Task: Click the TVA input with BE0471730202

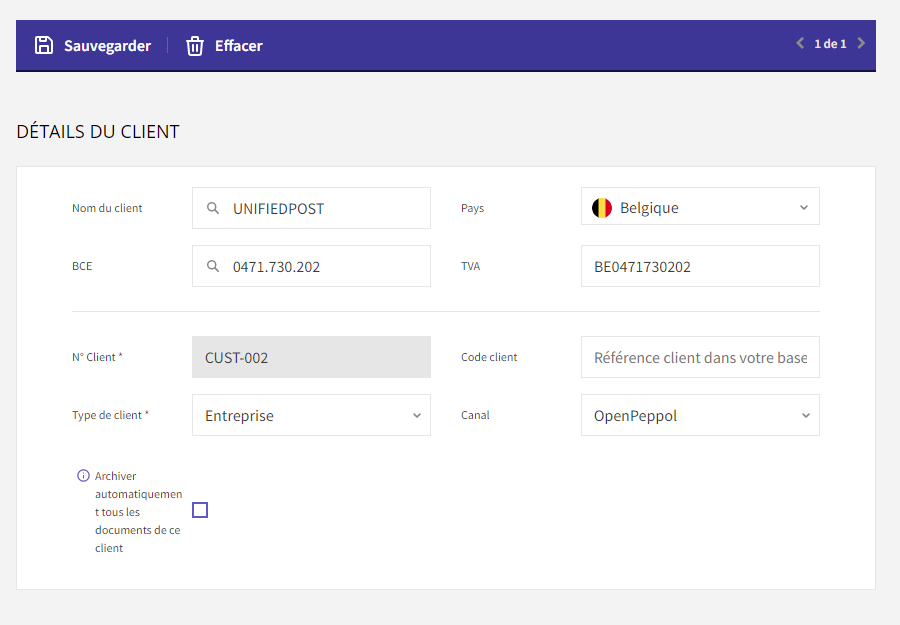Action: (x=700, y=266)
